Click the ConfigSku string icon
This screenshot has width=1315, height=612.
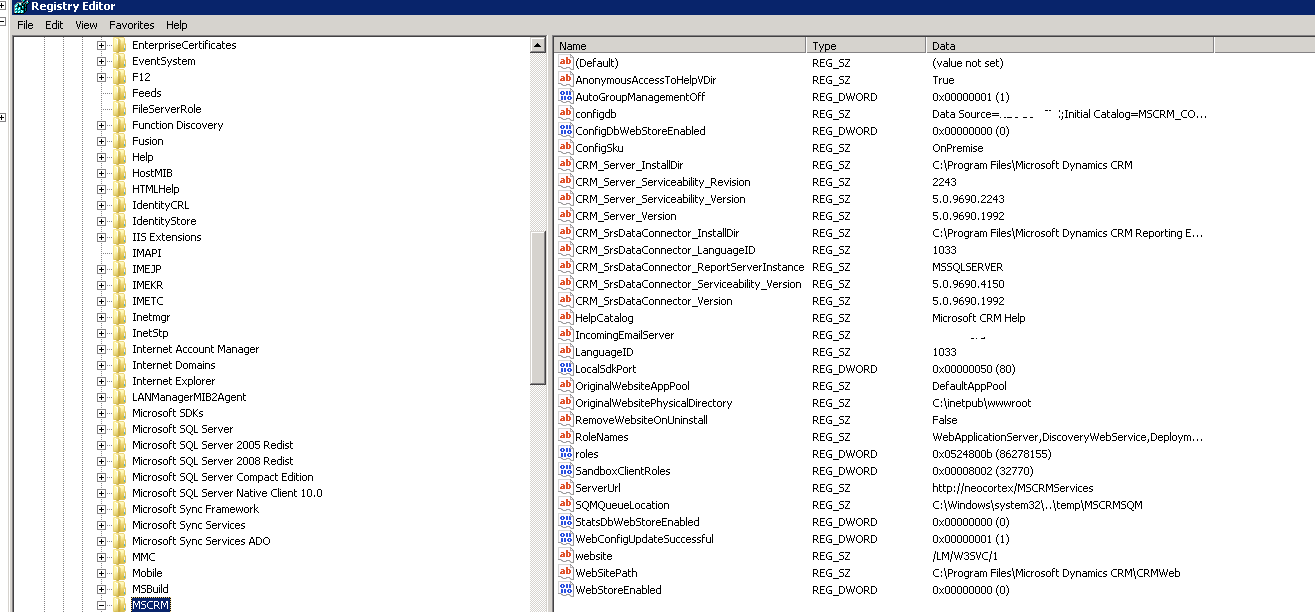pos(565,148)
